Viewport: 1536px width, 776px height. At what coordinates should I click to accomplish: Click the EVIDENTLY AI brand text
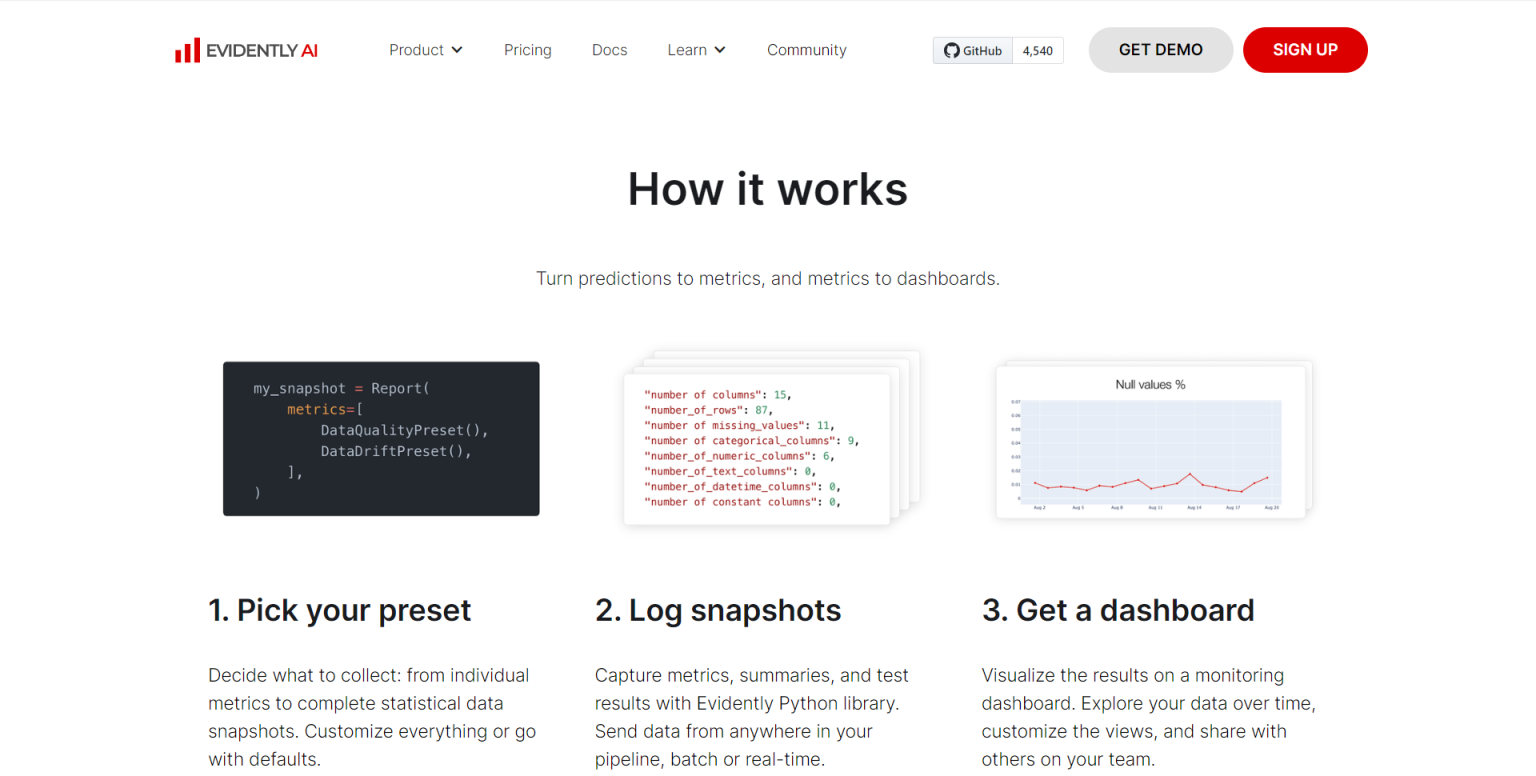point(262,51)
